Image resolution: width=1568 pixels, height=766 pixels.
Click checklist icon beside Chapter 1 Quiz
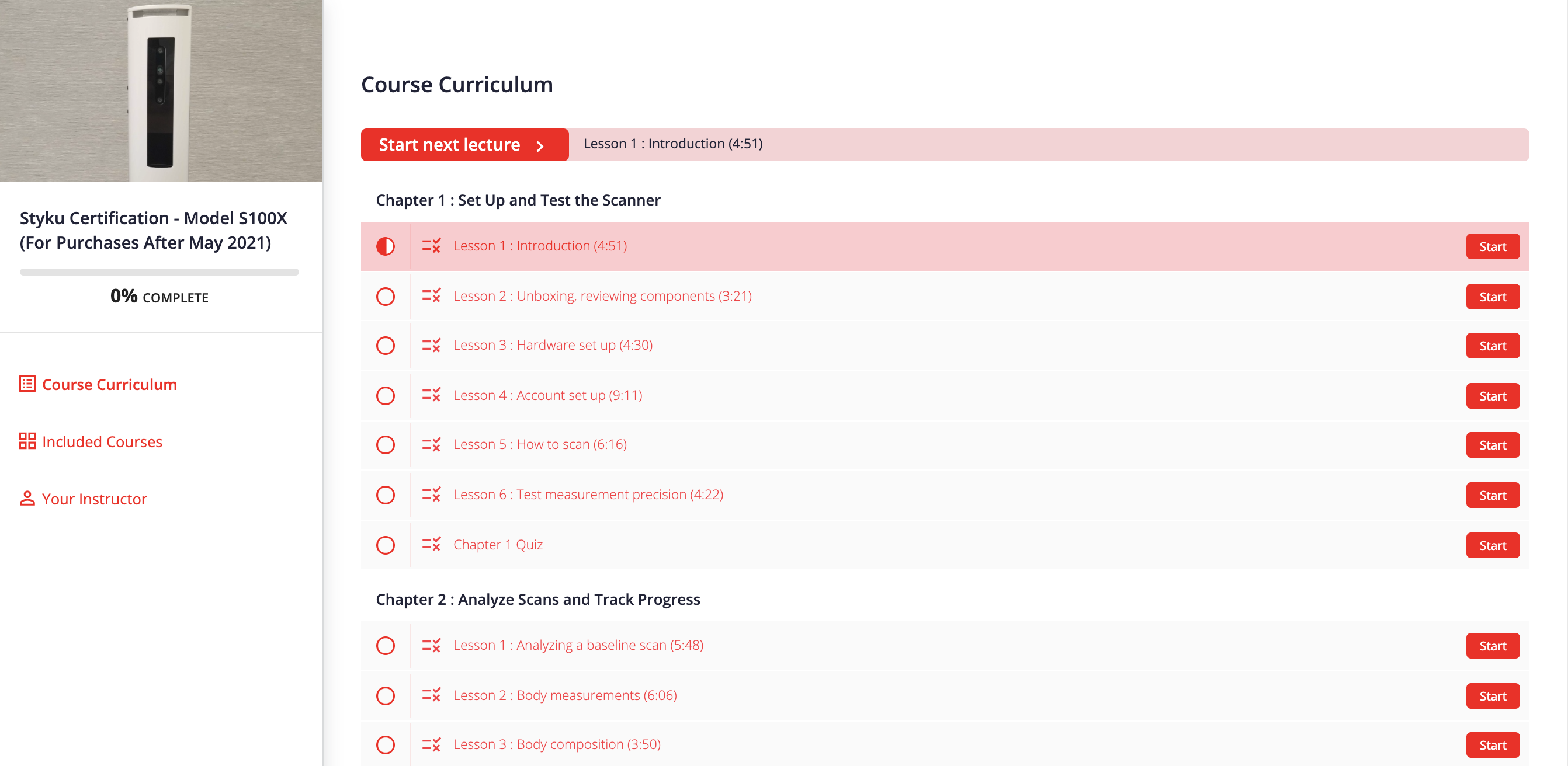[x=431, y=545]
